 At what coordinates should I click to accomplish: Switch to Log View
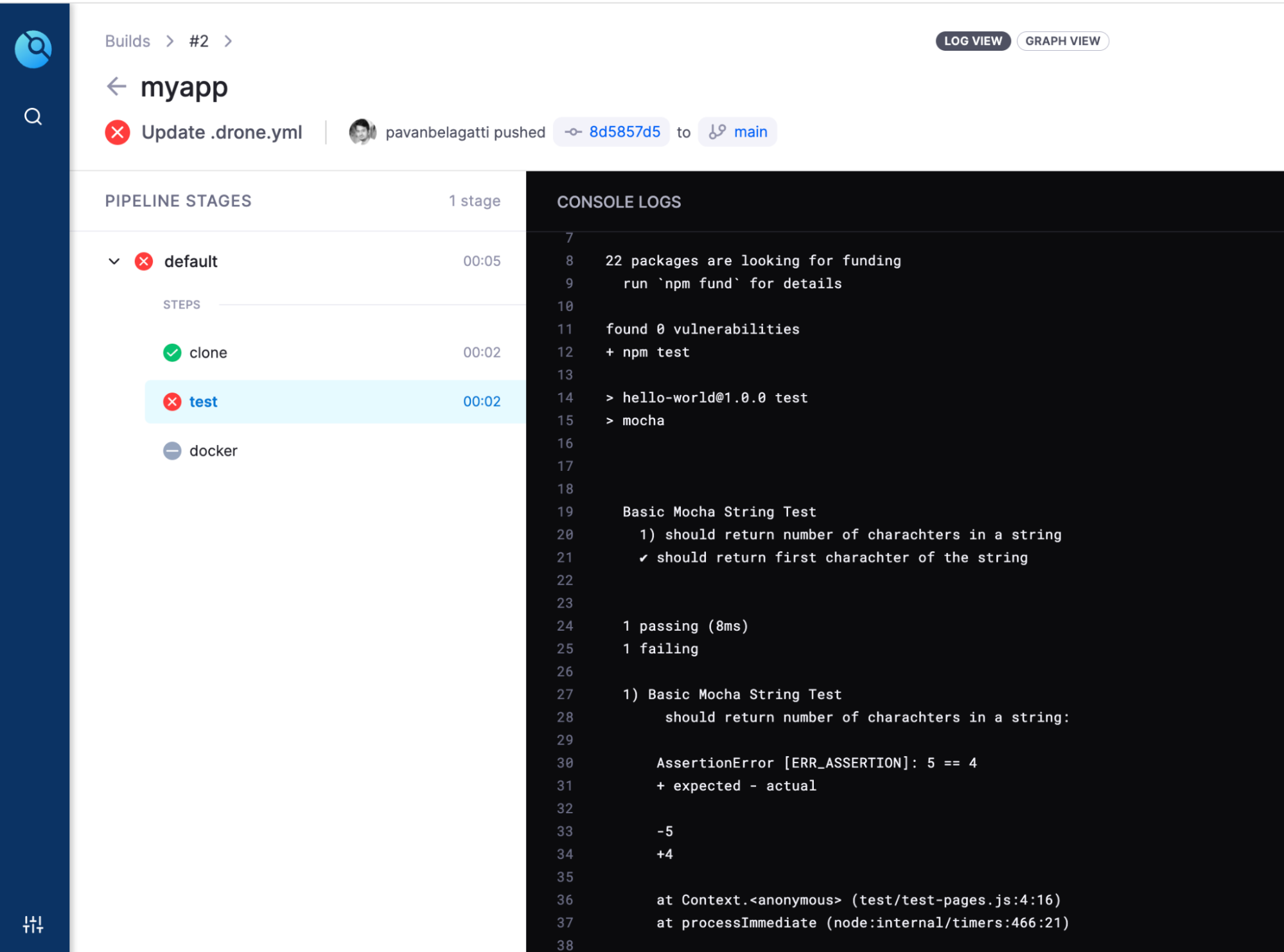pyautogui.click(x=972, y=41)
